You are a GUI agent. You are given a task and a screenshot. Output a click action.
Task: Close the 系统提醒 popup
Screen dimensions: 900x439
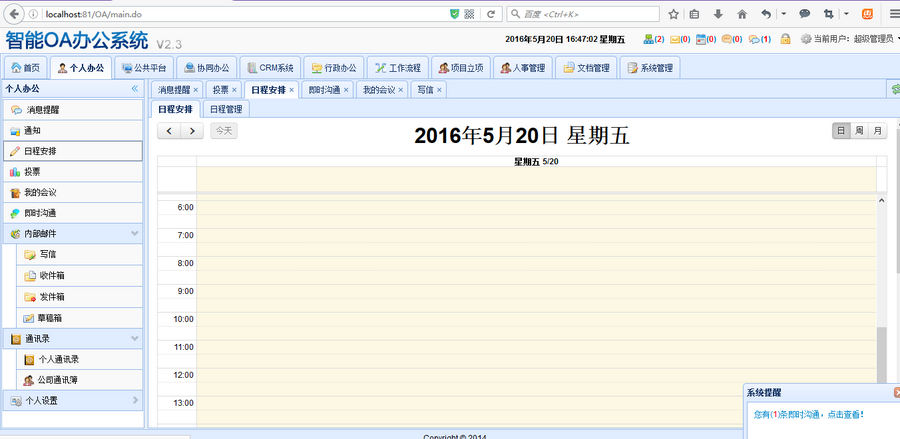pyautogui.click(x=897, y=393)
